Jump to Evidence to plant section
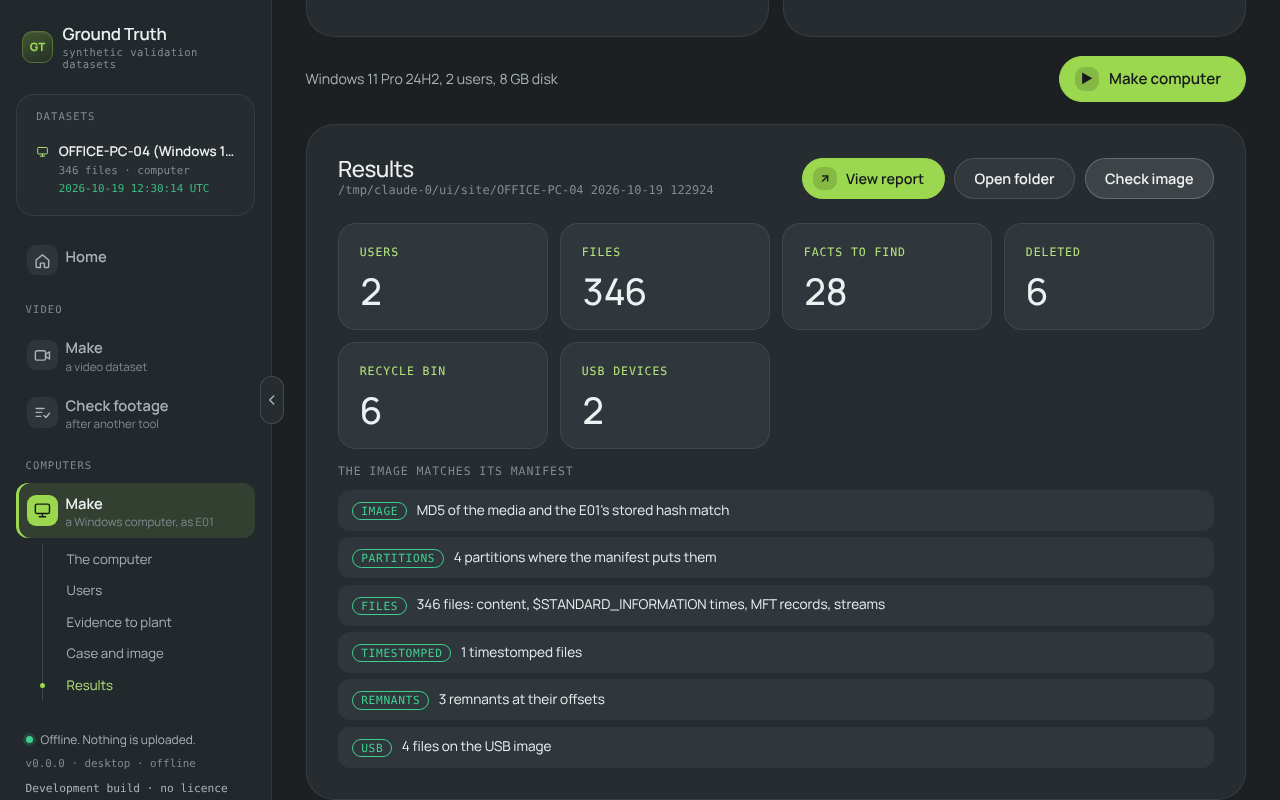 119,622
